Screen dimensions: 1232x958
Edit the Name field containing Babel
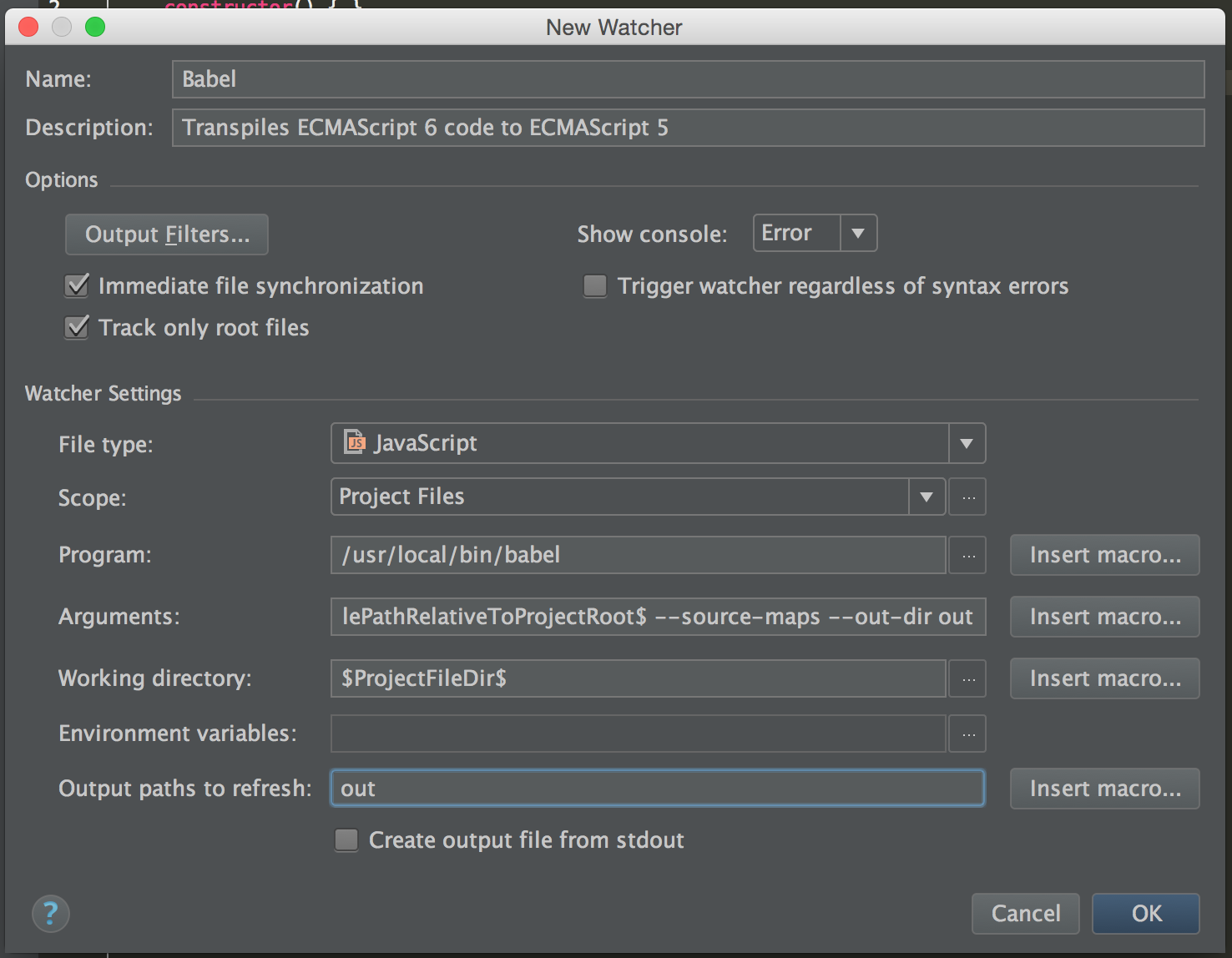click(689, 79)
